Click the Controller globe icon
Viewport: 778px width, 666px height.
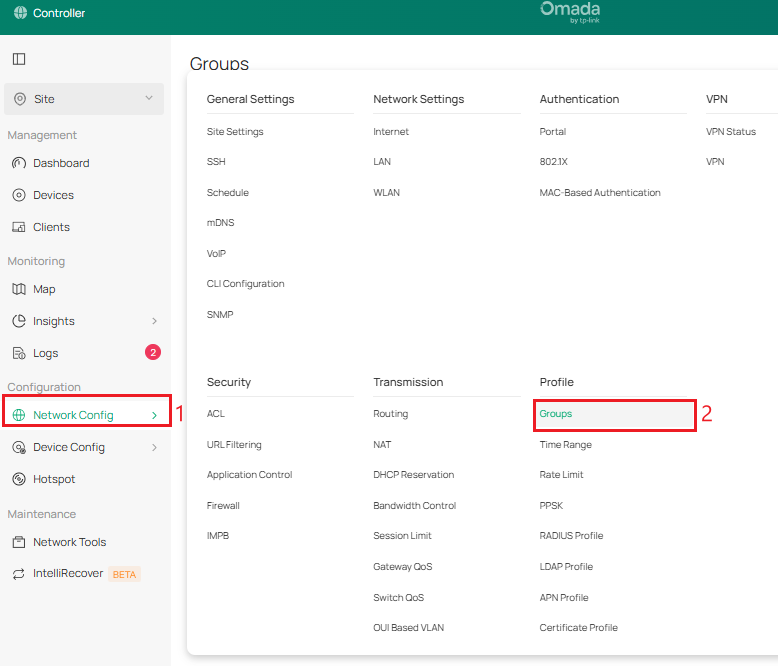point(20,12)
